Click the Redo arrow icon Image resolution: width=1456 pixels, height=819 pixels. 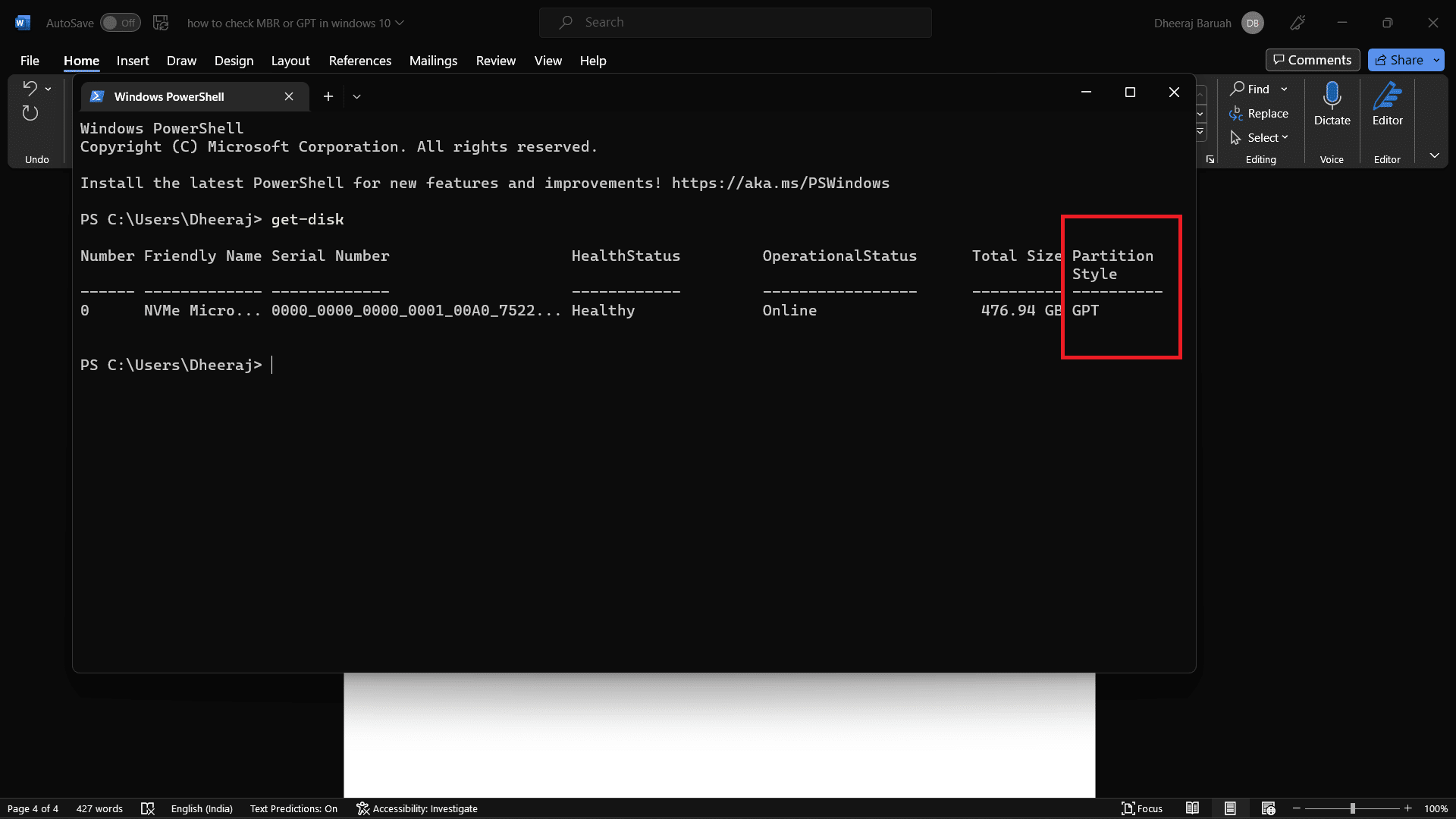tap(30, 113)
